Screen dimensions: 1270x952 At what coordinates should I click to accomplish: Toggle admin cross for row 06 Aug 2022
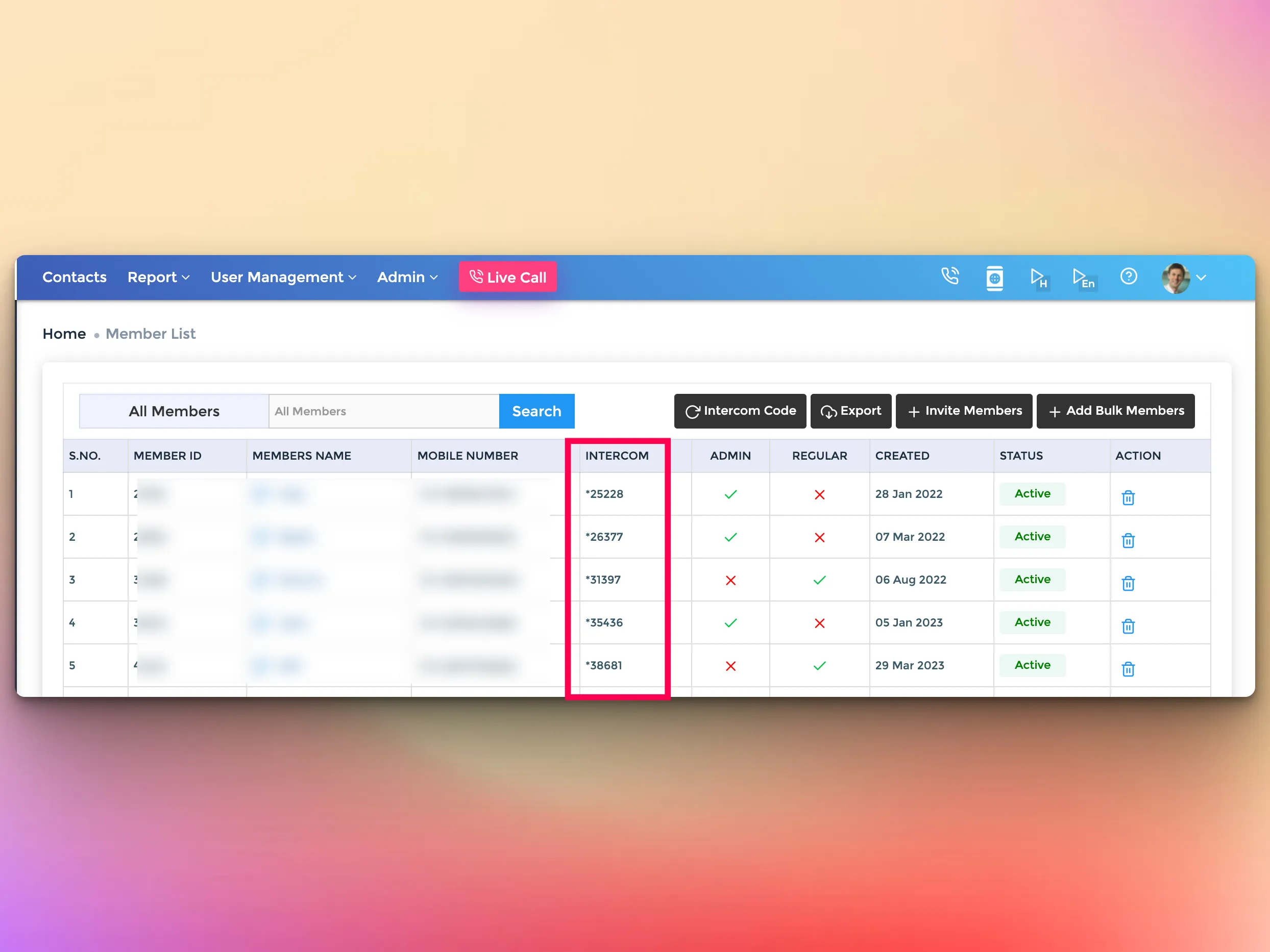click(x=730, y=580)
